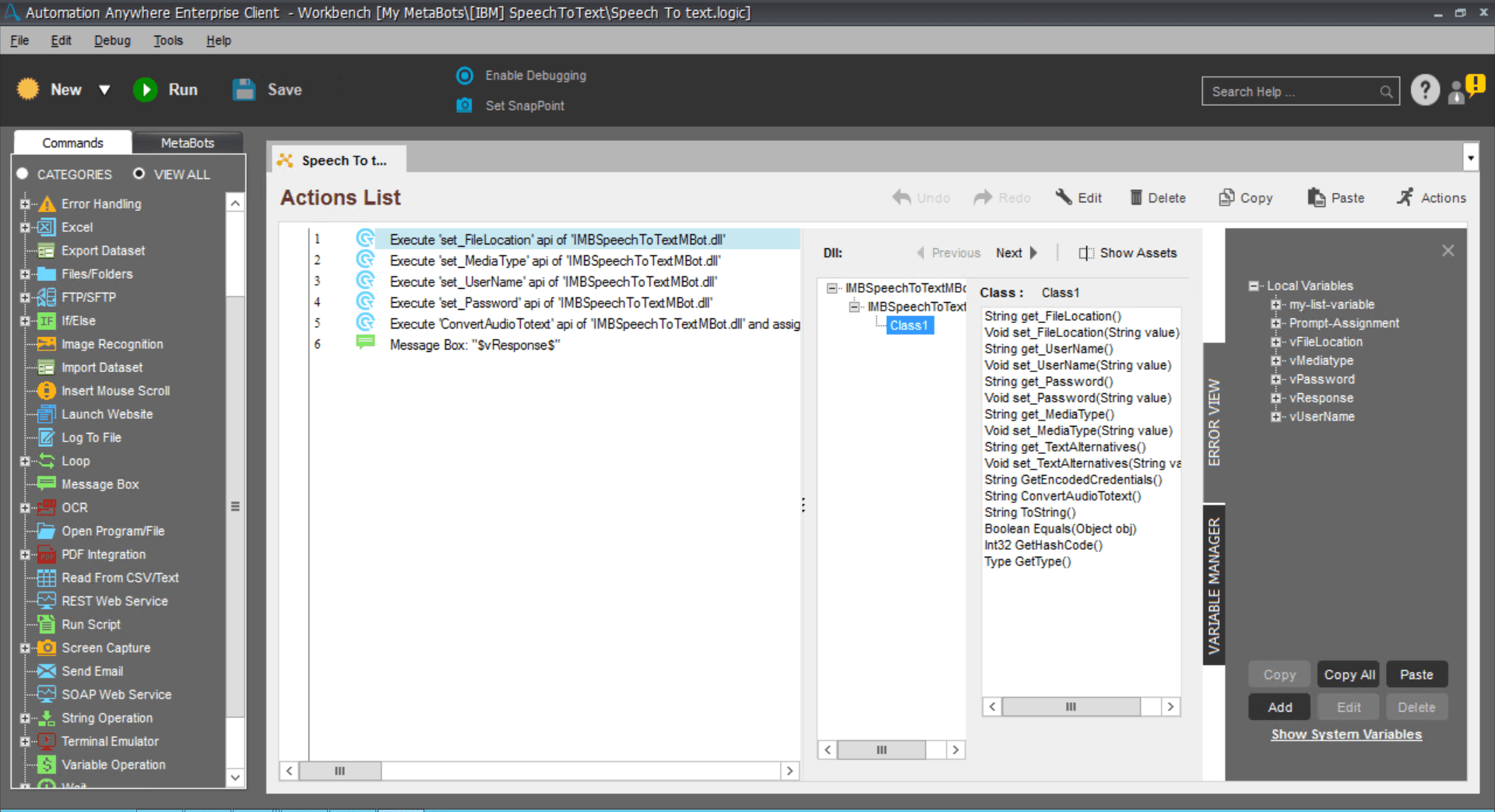Open the New dropdown arrow
1495x812 pixels.
pos(104,90)
